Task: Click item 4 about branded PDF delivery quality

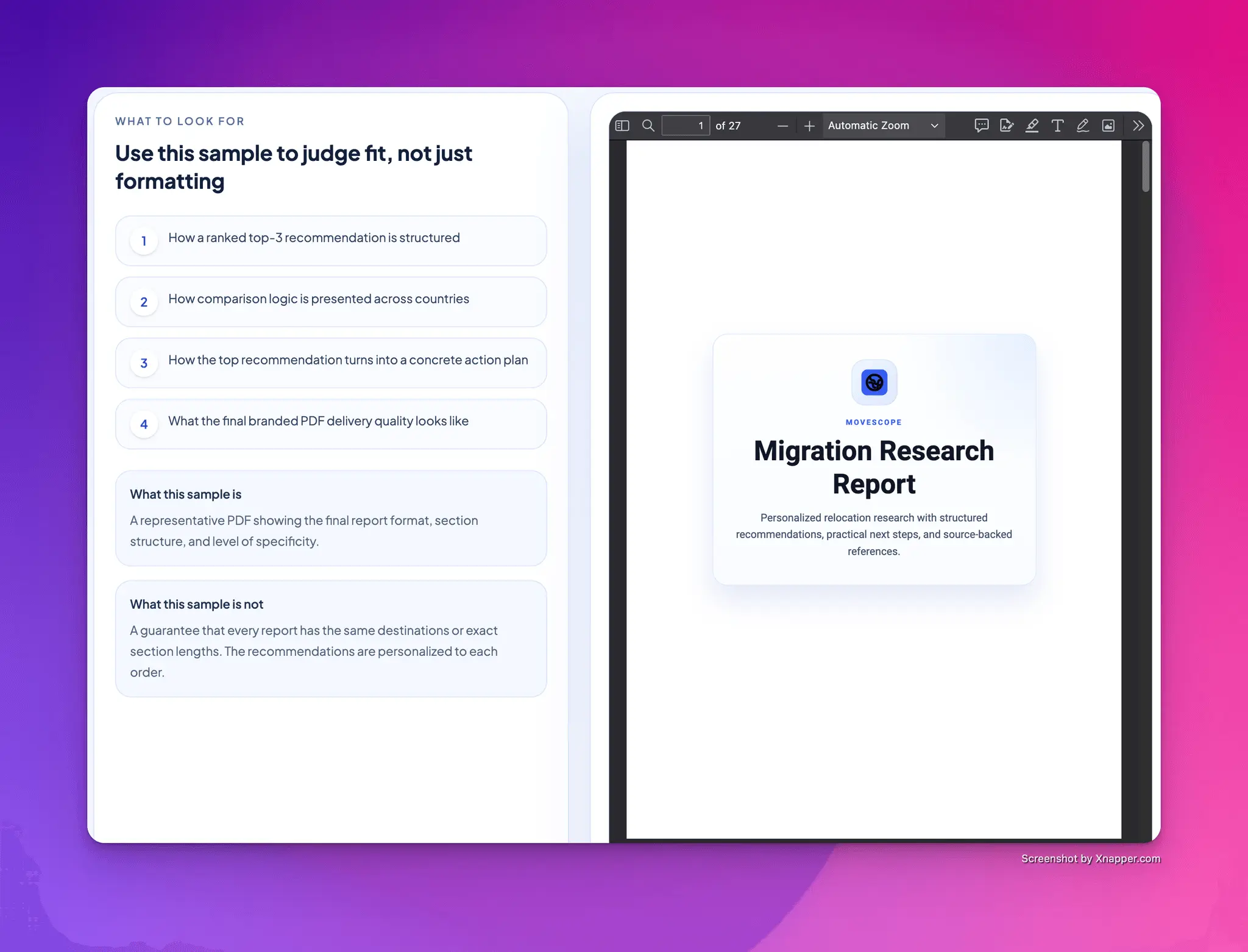Action: (331, 424)
